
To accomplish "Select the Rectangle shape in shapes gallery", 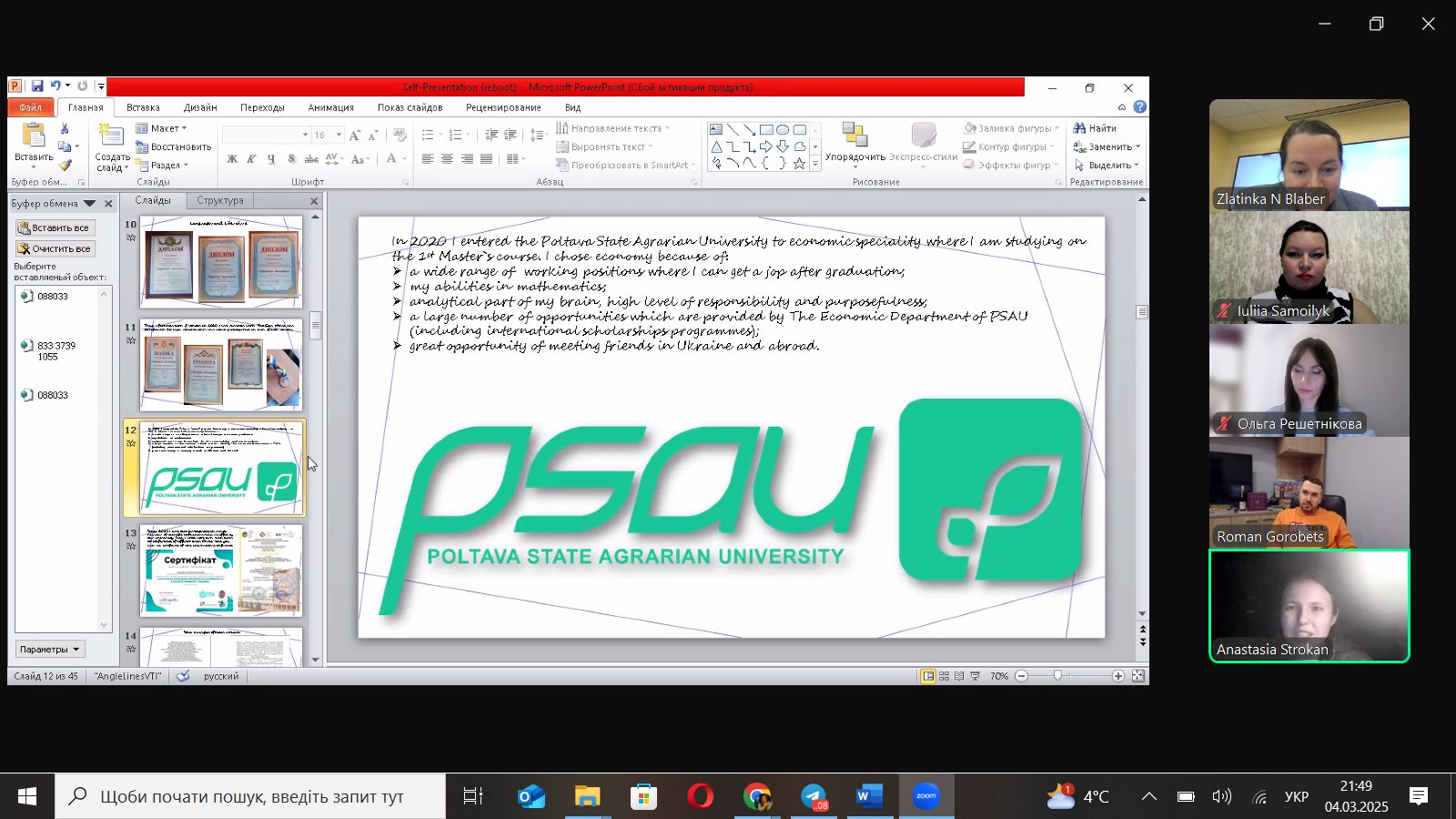I will pyautogui.click(x=766, y=129).
